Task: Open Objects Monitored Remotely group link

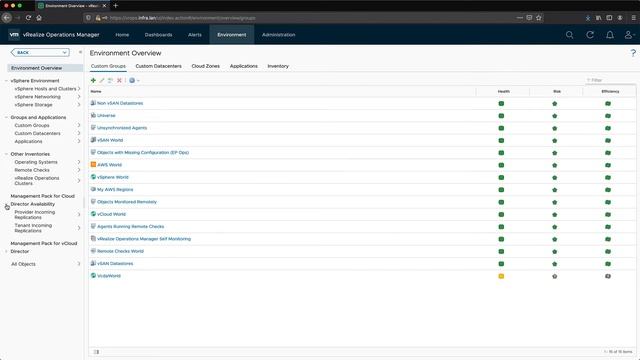Action: pos(127,202)
